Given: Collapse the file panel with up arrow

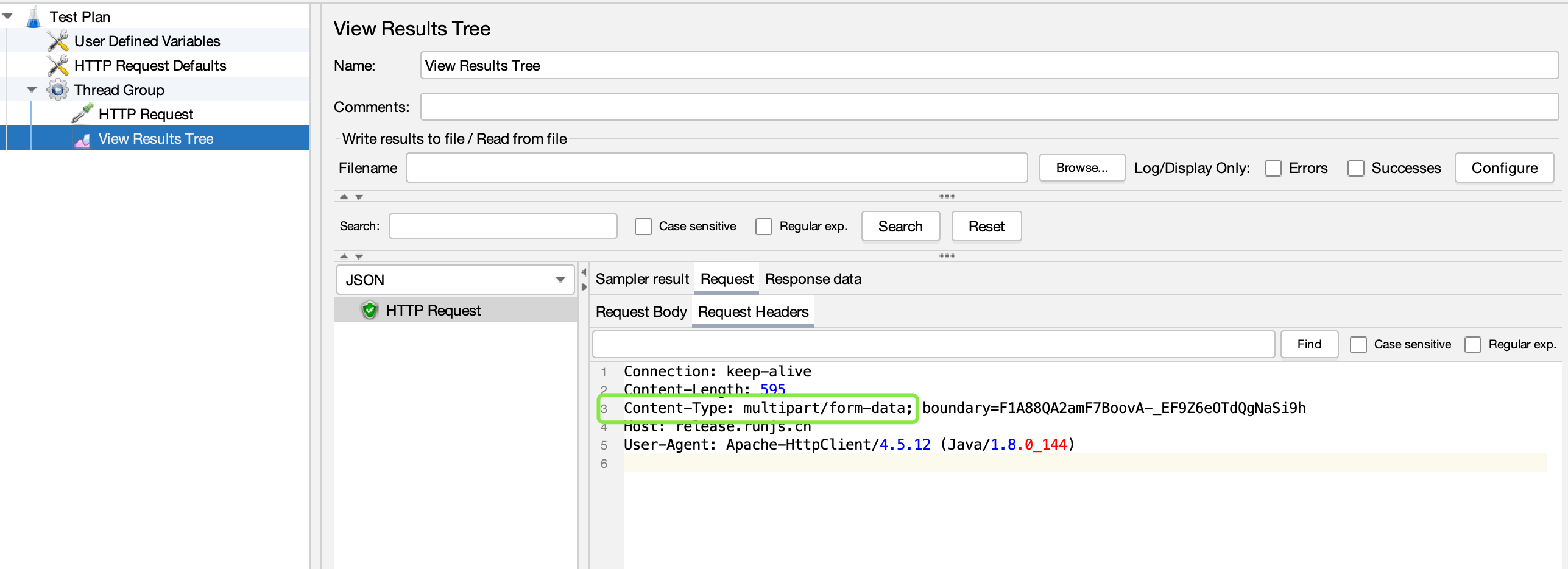Looking at the screenshot, I should point(344,196).
